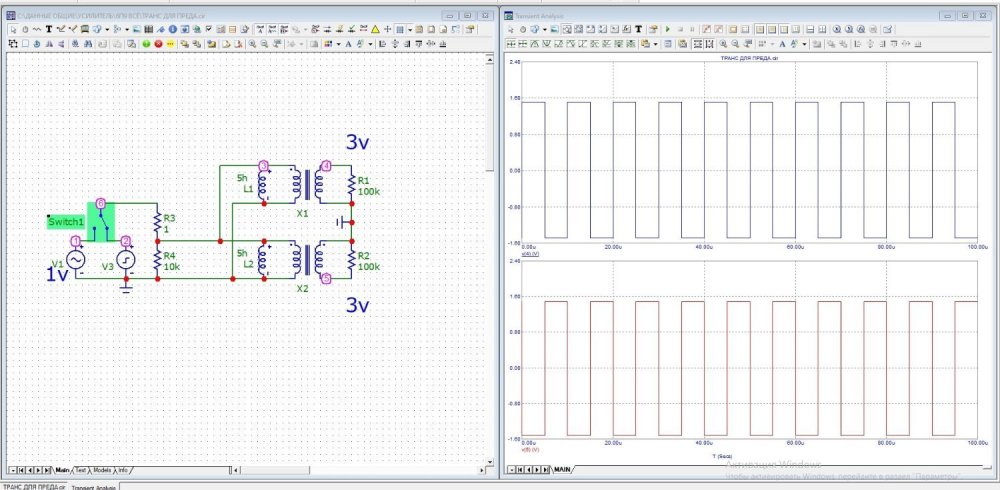Click the blue Info icon in schematic toolbar
1000x490 pixels.
[172, 30]
